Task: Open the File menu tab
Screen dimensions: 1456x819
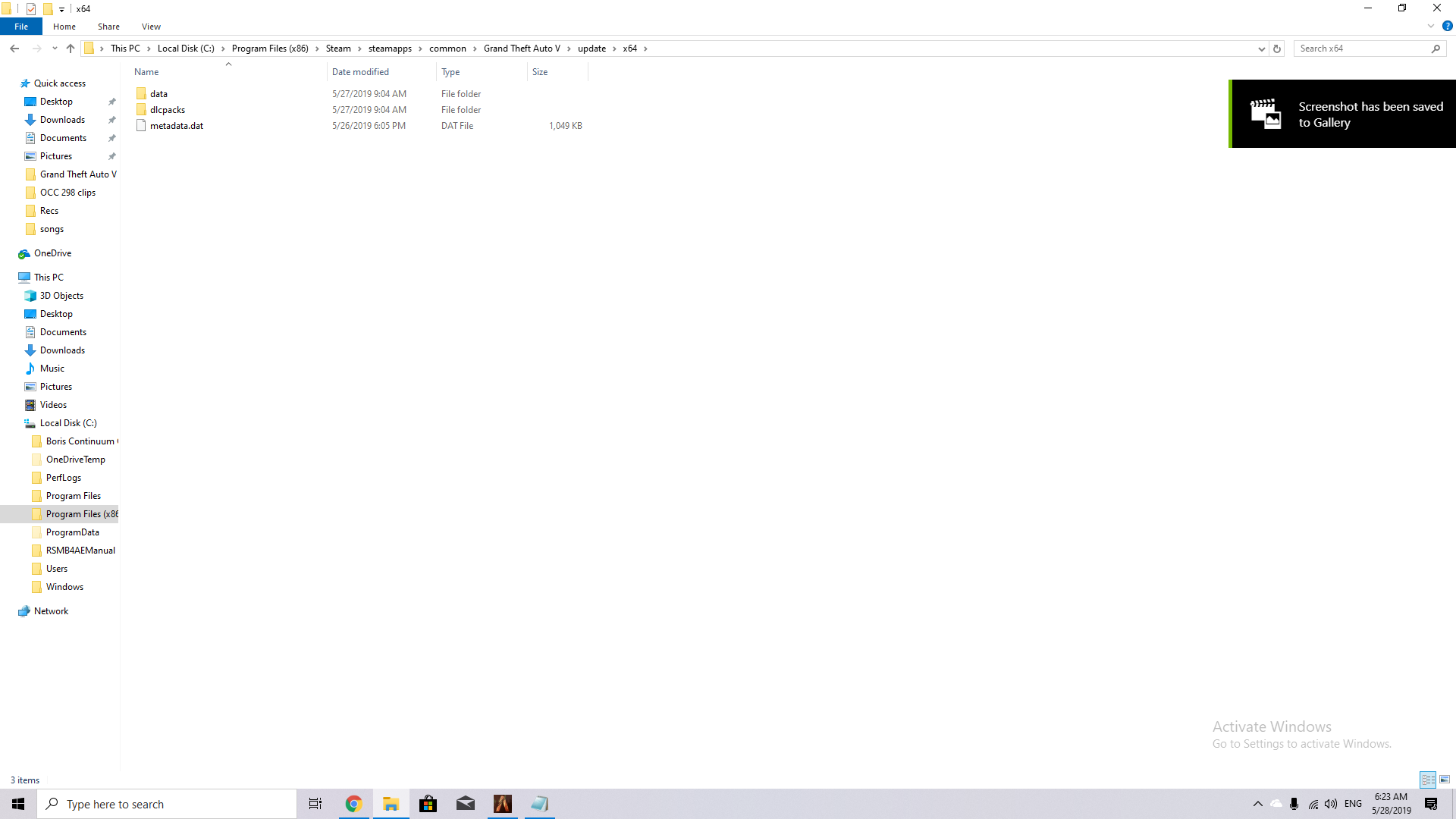Action: [x=21, y=27]
